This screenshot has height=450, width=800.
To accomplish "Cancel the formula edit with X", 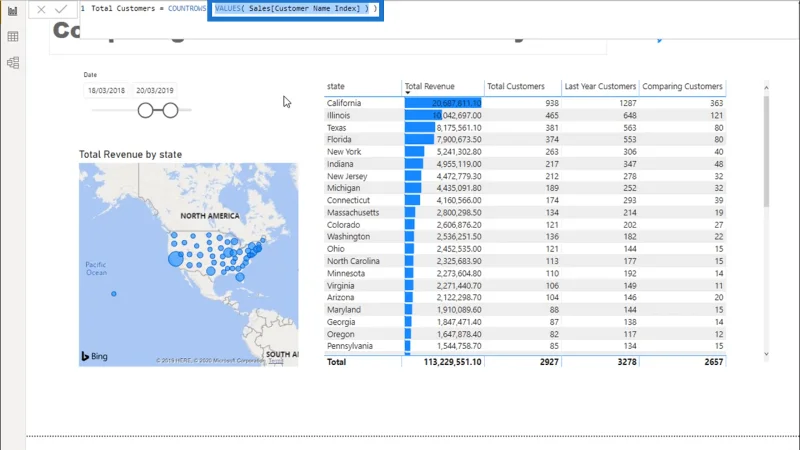I will point(41,9).
